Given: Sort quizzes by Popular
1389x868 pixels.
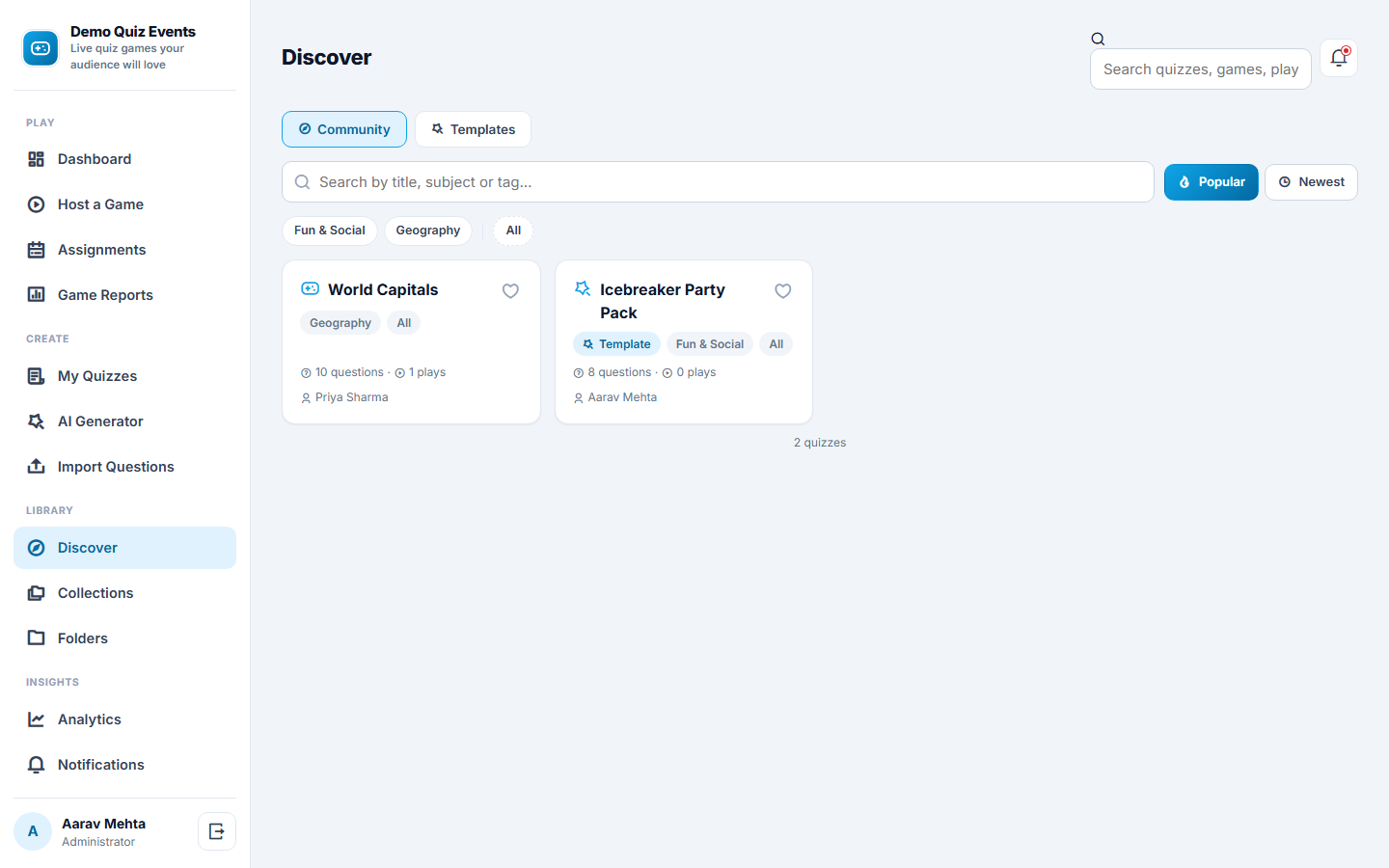Looking at the screenshot, I should (1212, 182).
